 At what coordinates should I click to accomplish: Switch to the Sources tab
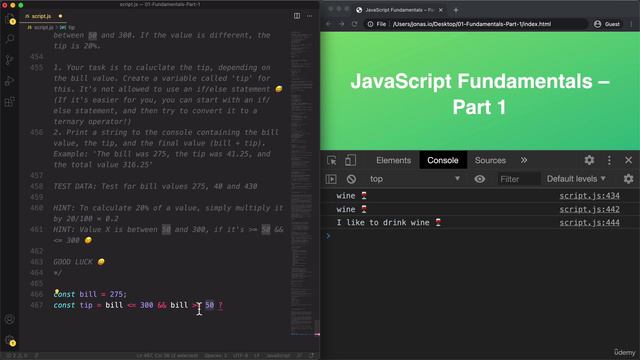point(490,160)
